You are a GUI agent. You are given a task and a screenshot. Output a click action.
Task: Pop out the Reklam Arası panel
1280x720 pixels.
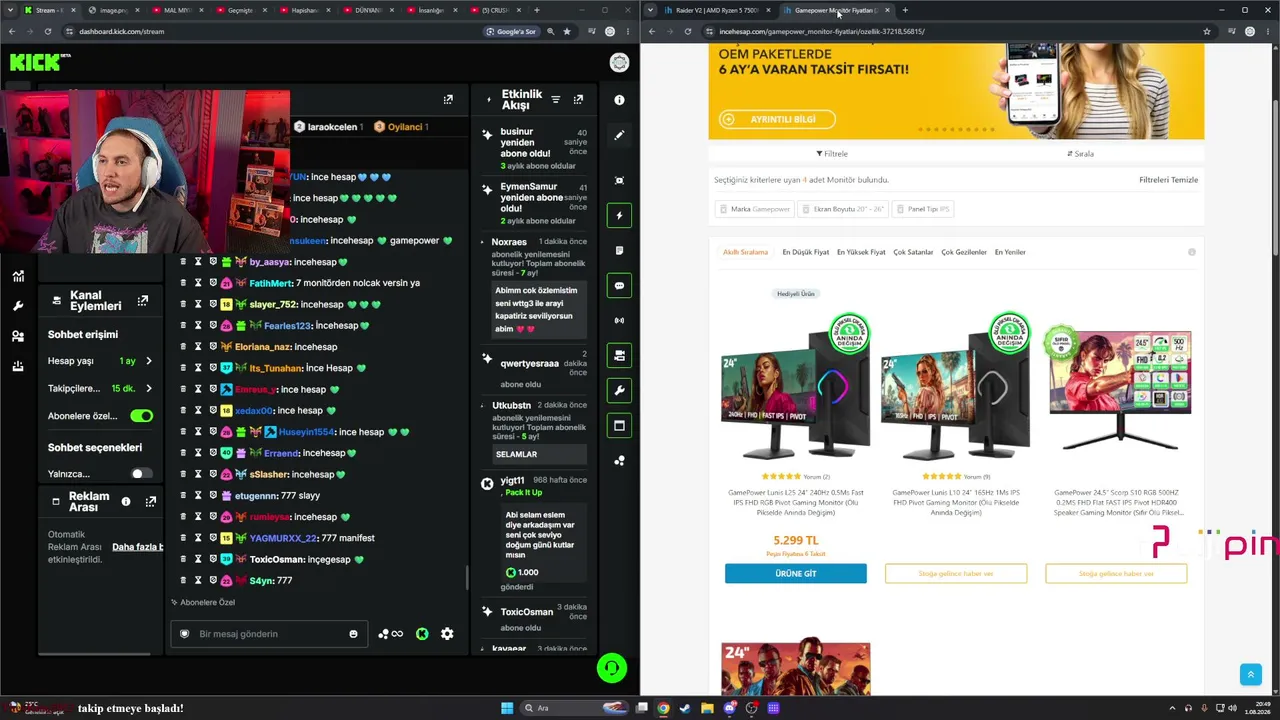(151, 501)
